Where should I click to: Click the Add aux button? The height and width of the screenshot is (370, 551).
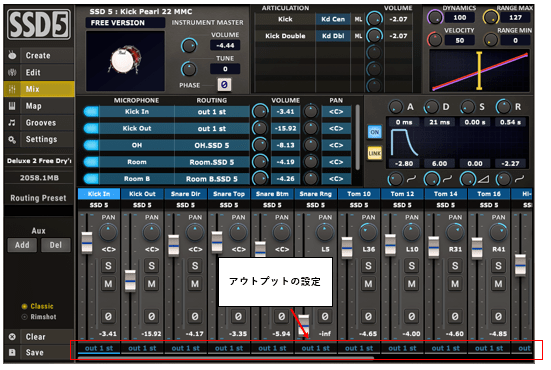coord(22,245)
